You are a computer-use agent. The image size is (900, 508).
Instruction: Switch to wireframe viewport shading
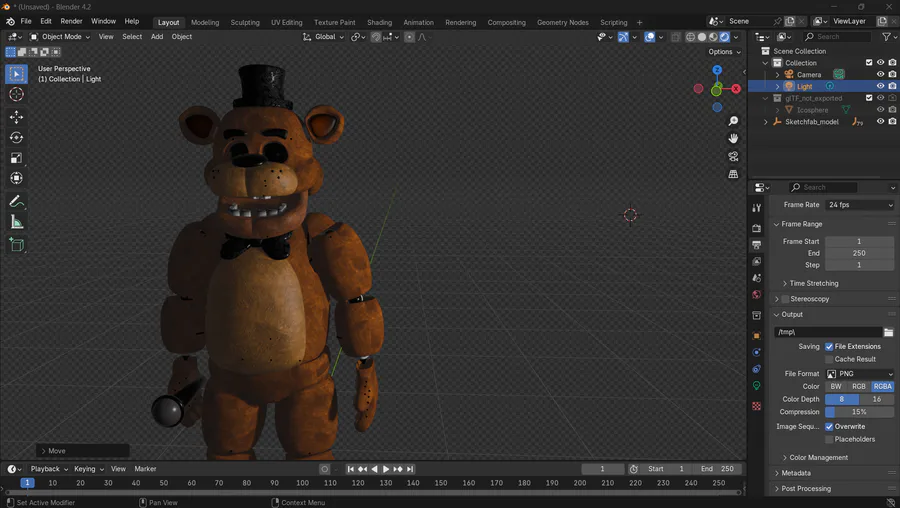point(690,37)
